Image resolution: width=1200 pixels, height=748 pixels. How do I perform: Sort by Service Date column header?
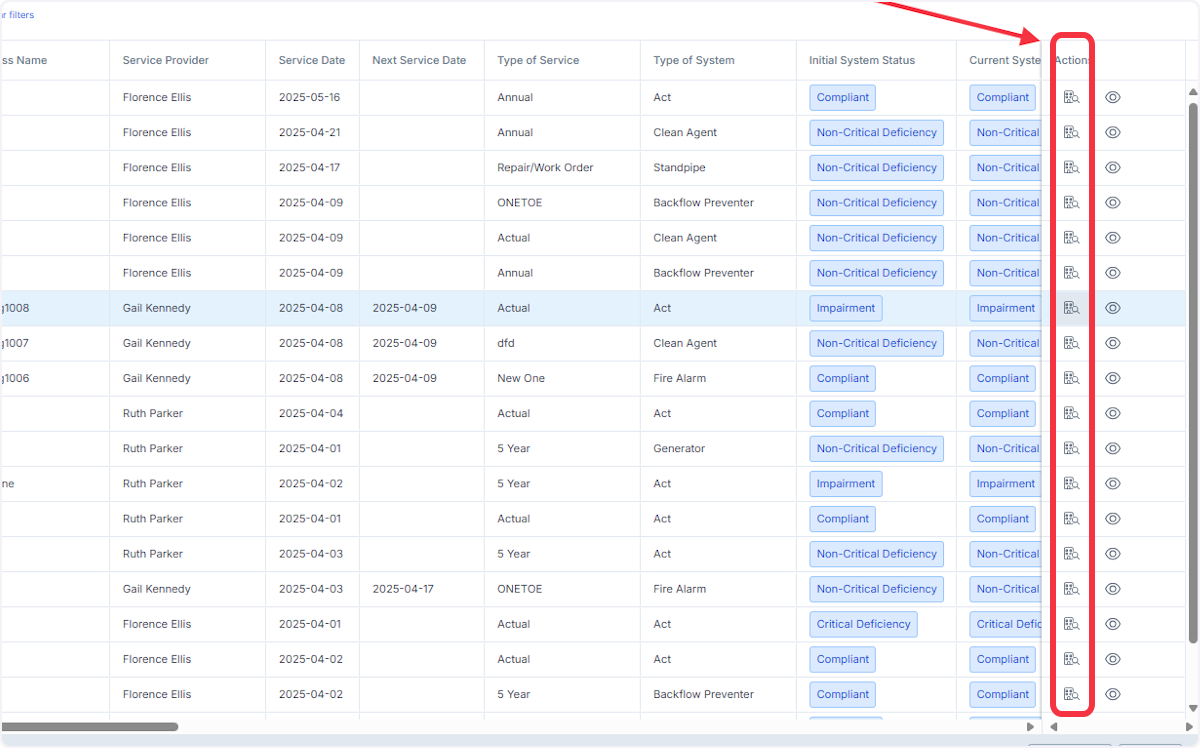312,60
